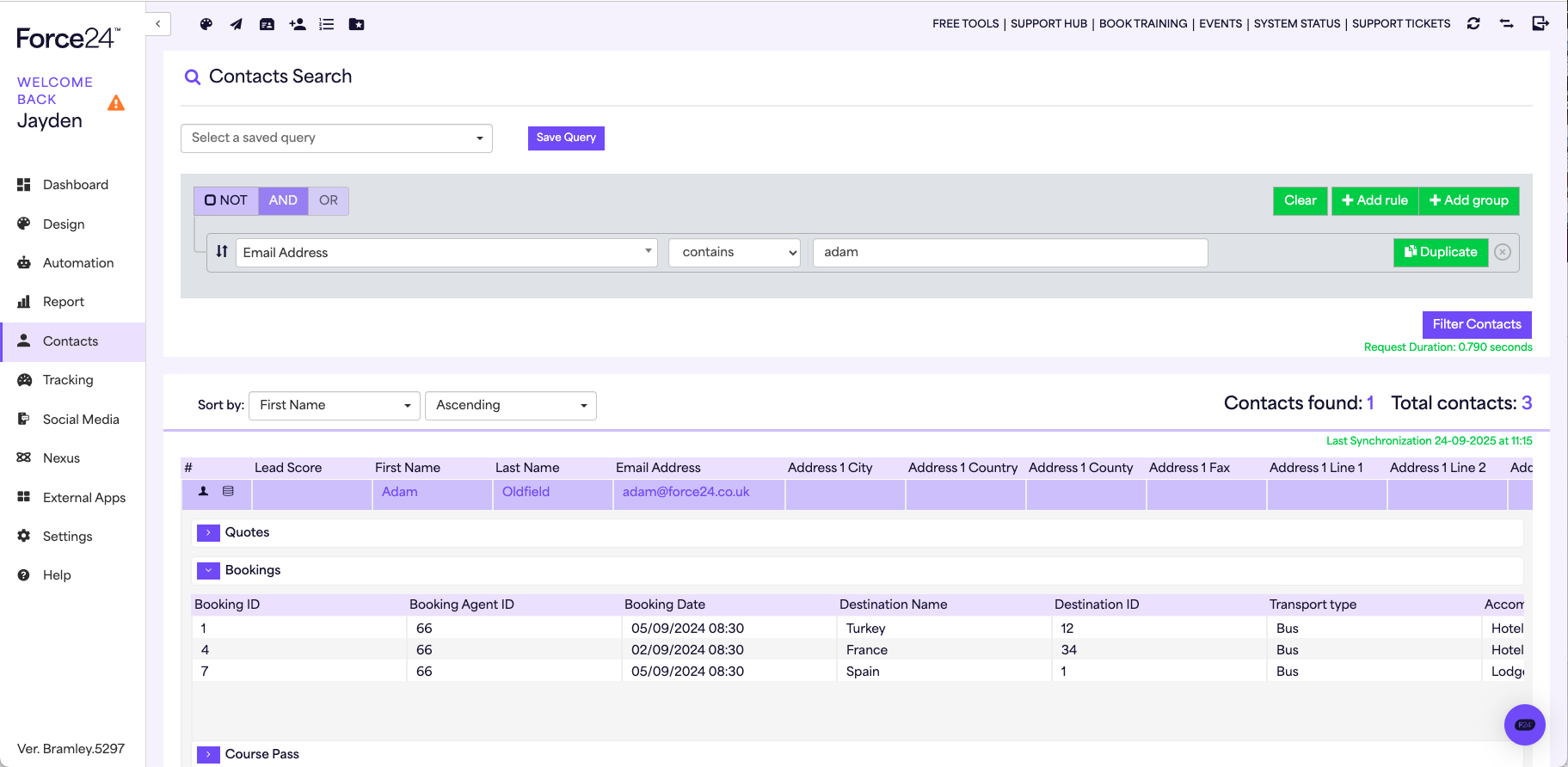
Task: Click the adam@force24.co.uk email cell
Action: point(698,494)
